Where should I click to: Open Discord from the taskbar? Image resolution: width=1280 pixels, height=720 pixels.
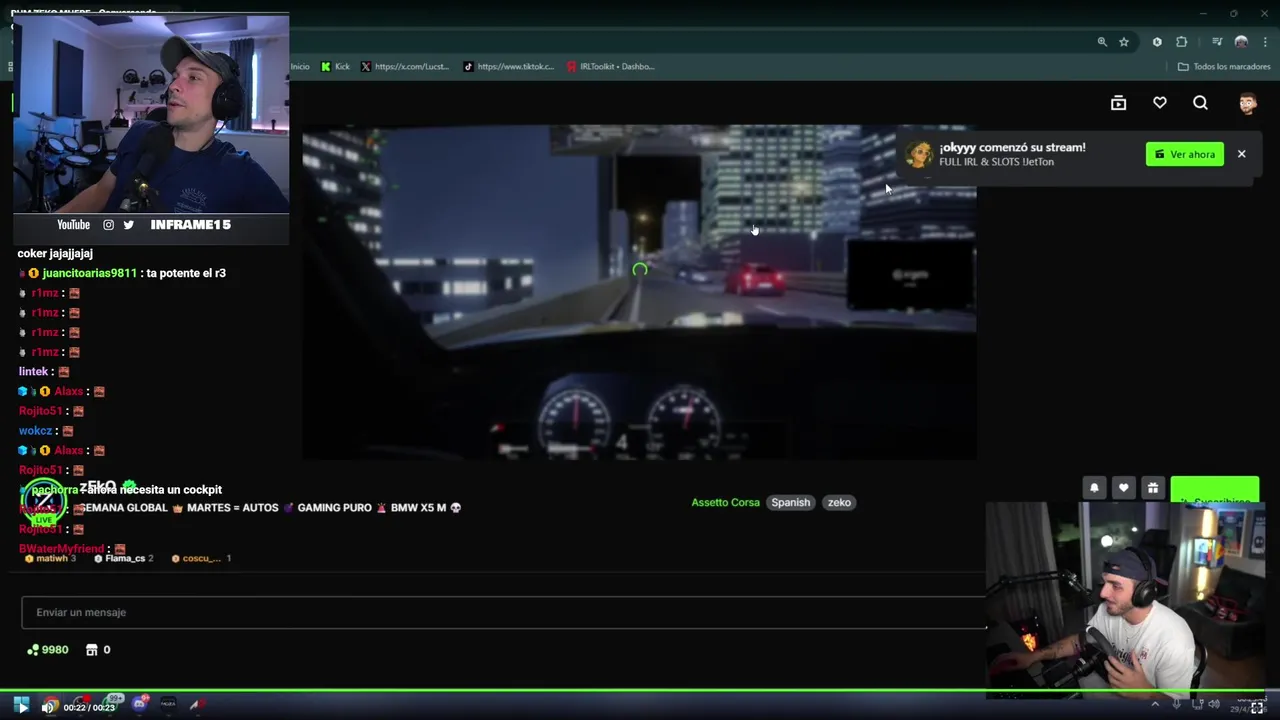pos(140,705)
